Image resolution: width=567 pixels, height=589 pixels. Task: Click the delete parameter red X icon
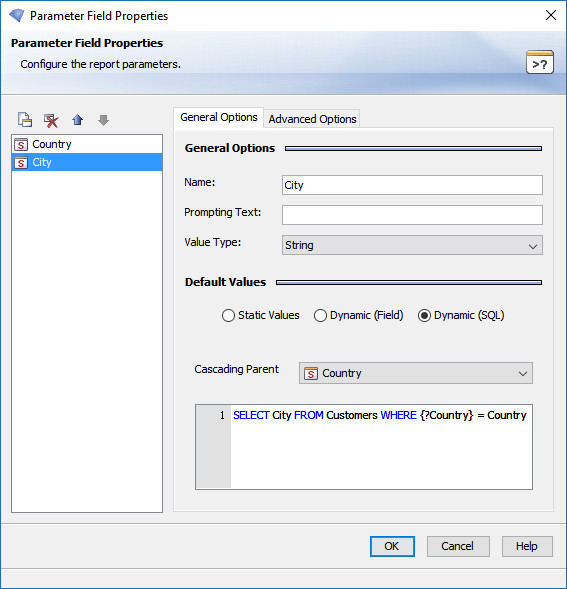(51, 120)
